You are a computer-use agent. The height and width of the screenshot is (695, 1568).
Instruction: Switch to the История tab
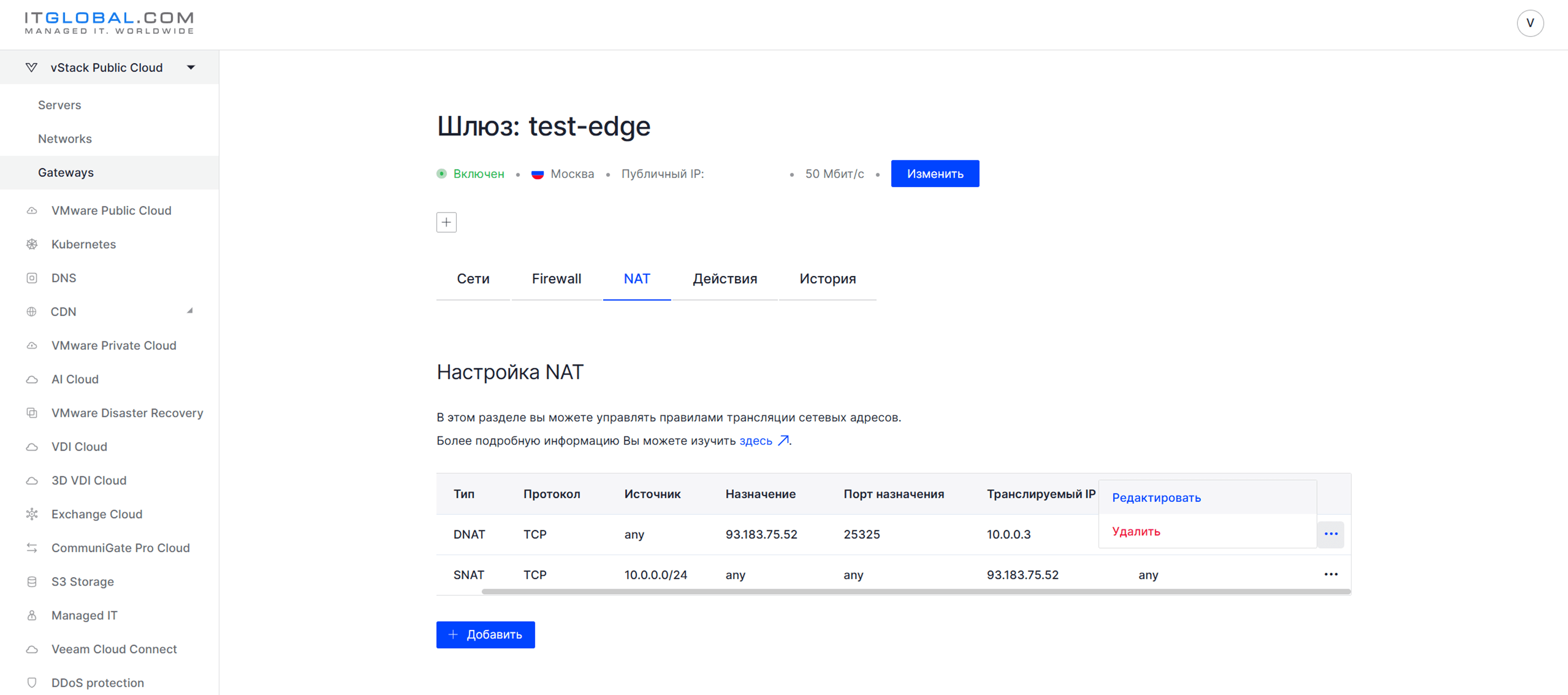[827, 279]
